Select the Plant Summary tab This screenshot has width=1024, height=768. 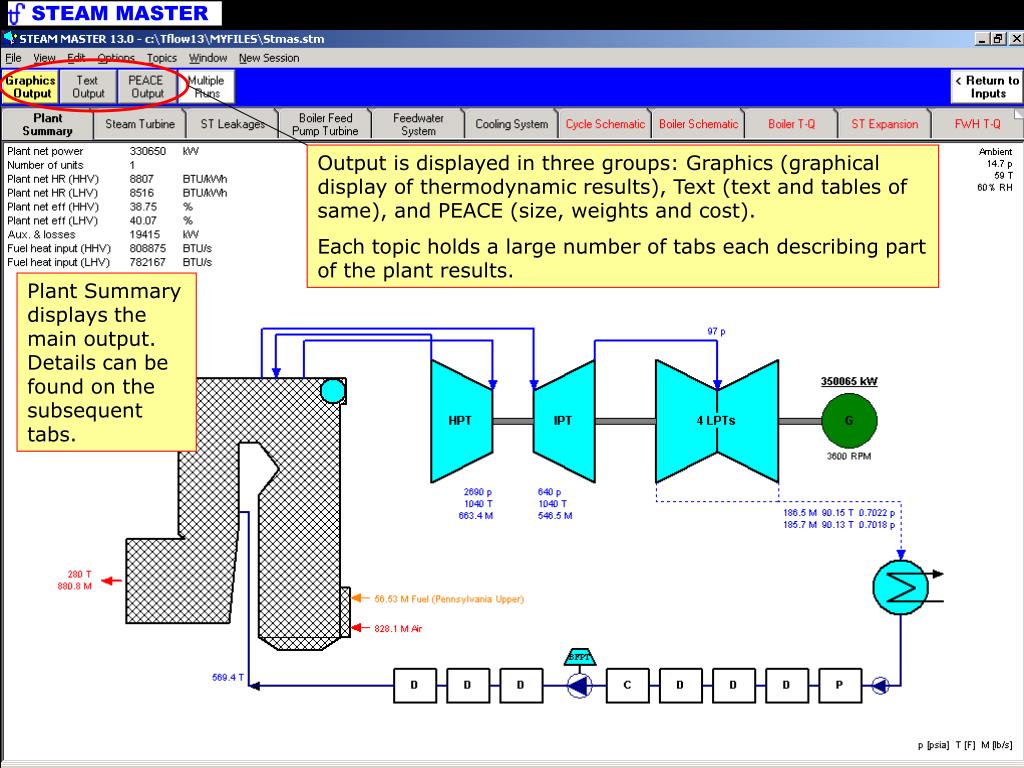pyautogui.click(x=48, y=123)
